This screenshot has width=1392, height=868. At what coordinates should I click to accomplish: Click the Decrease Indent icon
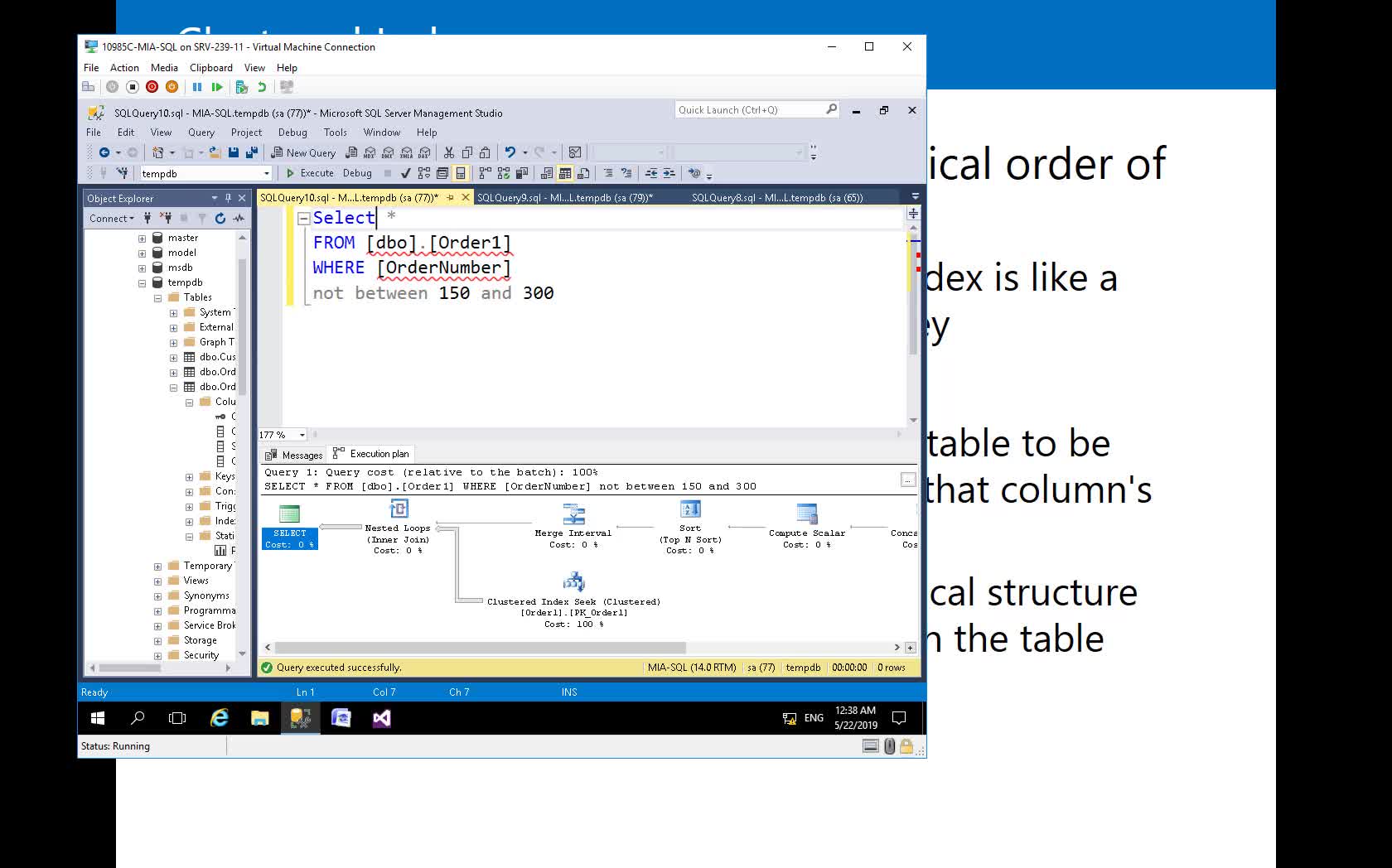pos(651,173)
